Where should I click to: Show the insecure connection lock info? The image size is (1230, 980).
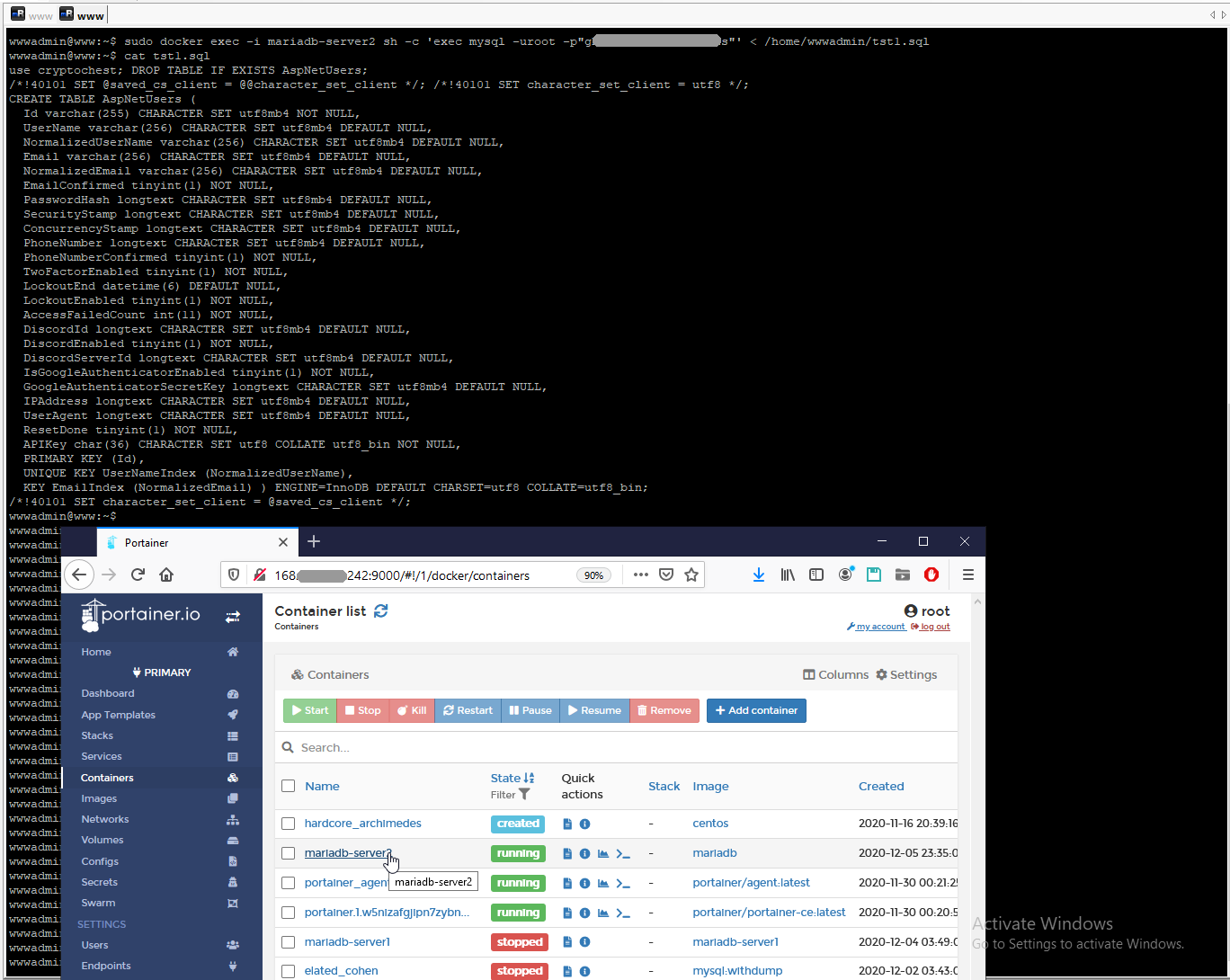260,575
